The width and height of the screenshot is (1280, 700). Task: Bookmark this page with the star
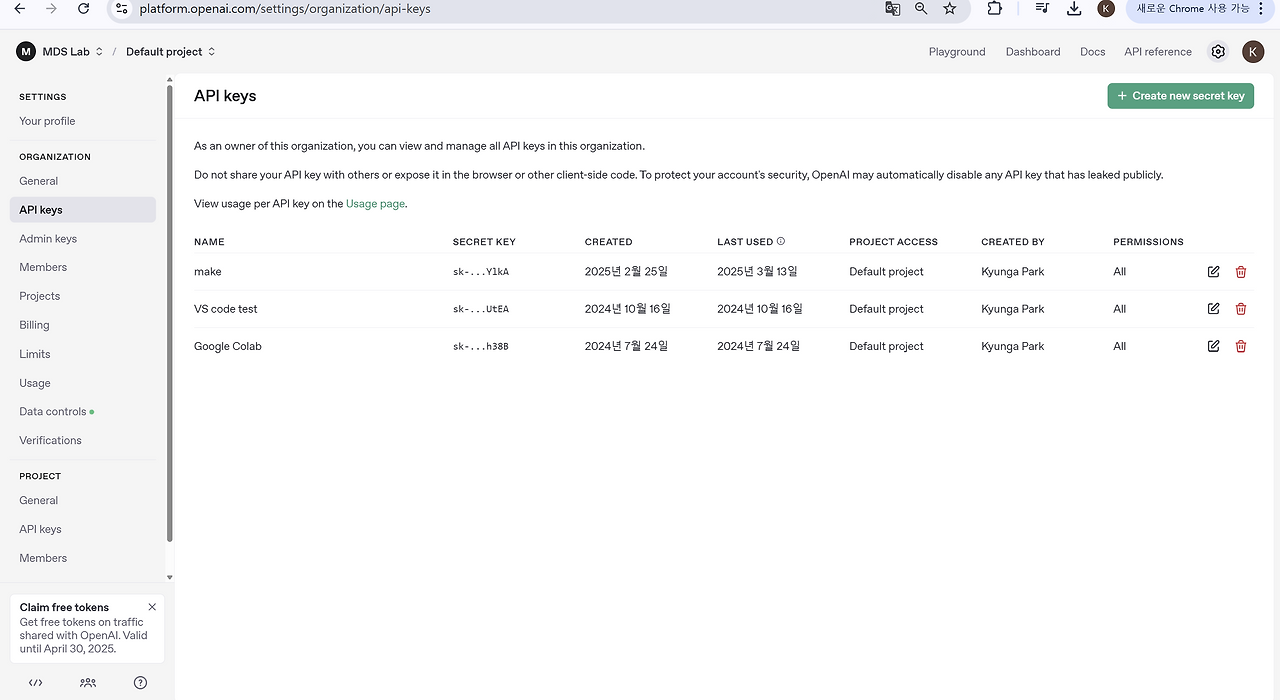pyautogui.click(x=950, y=9)
